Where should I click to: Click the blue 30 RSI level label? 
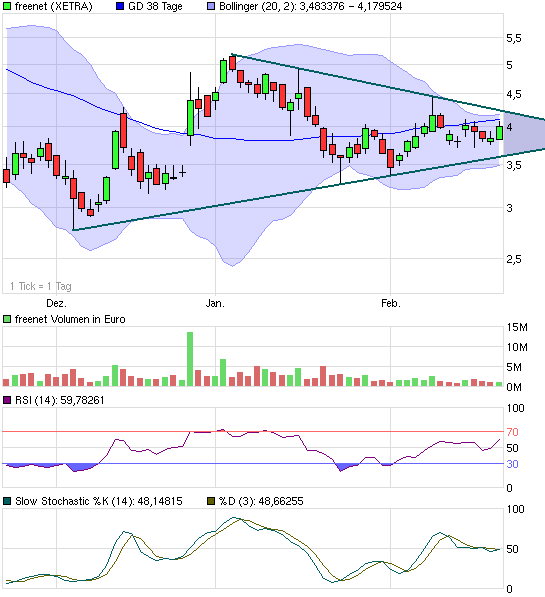512,464
